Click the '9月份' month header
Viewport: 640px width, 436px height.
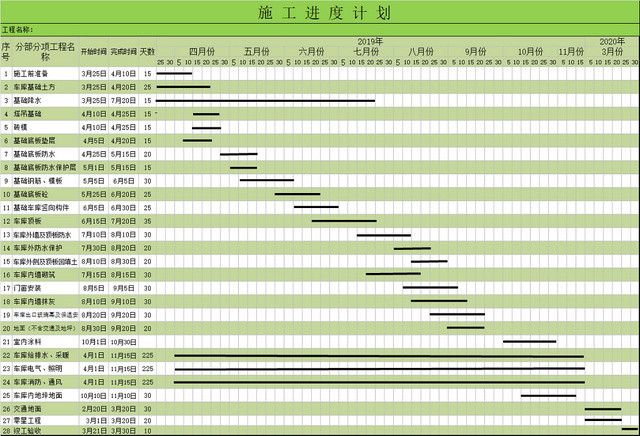click(x=476, y=52)
